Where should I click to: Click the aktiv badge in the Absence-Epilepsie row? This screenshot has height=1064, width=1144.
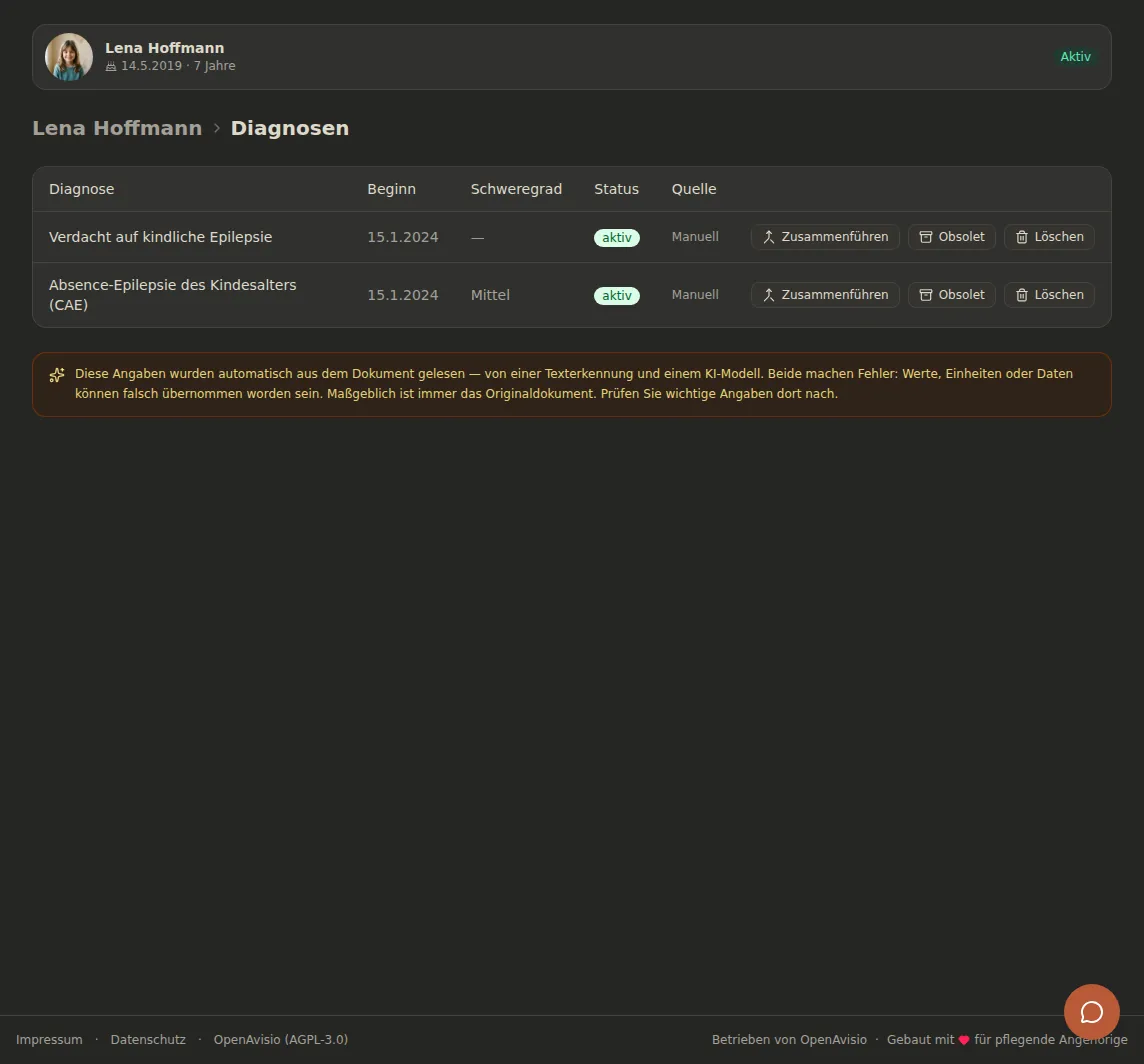[x=617, y=296]
